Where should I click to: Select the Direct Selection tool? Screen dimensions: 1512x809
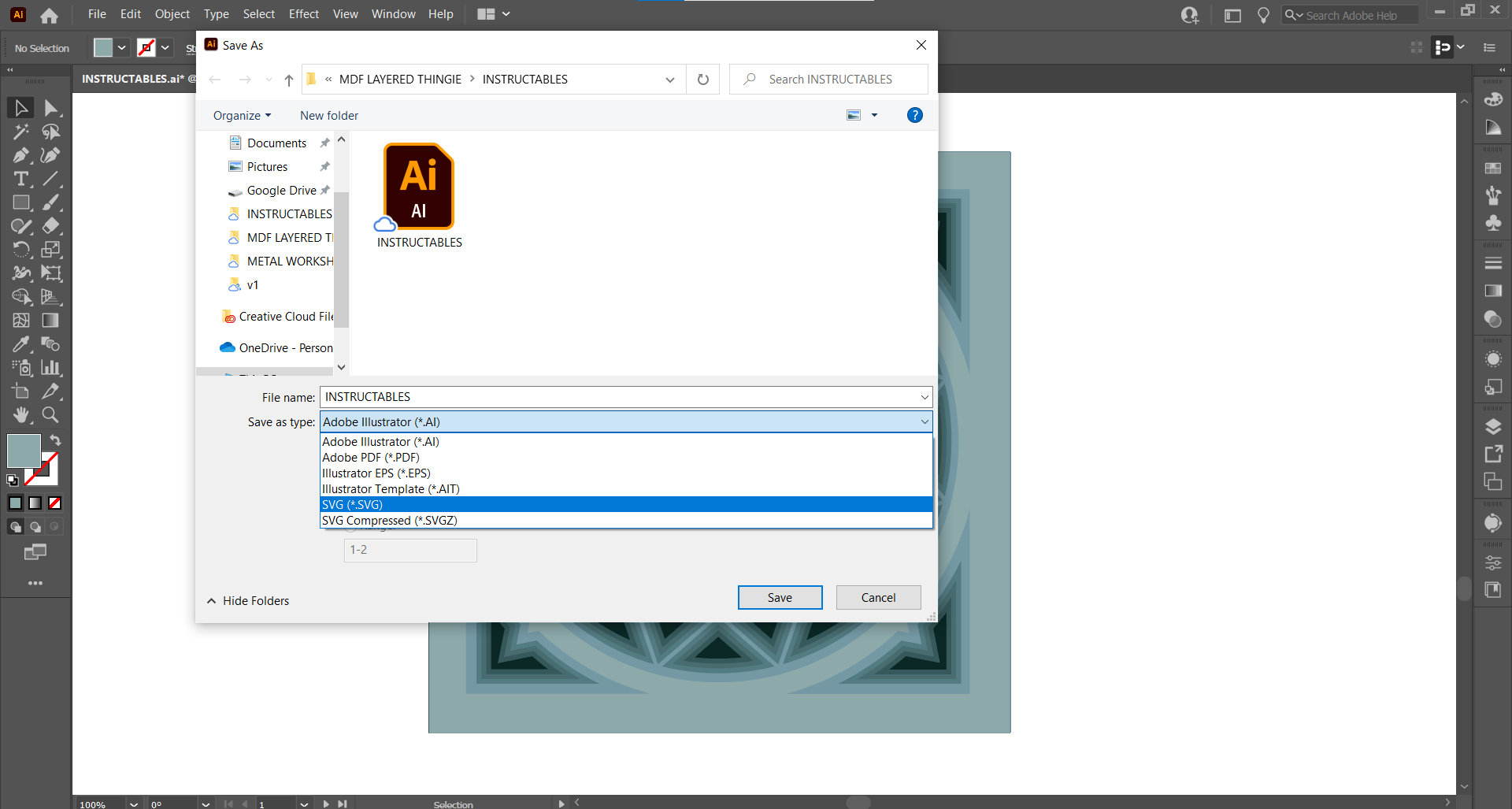[51, 108]
